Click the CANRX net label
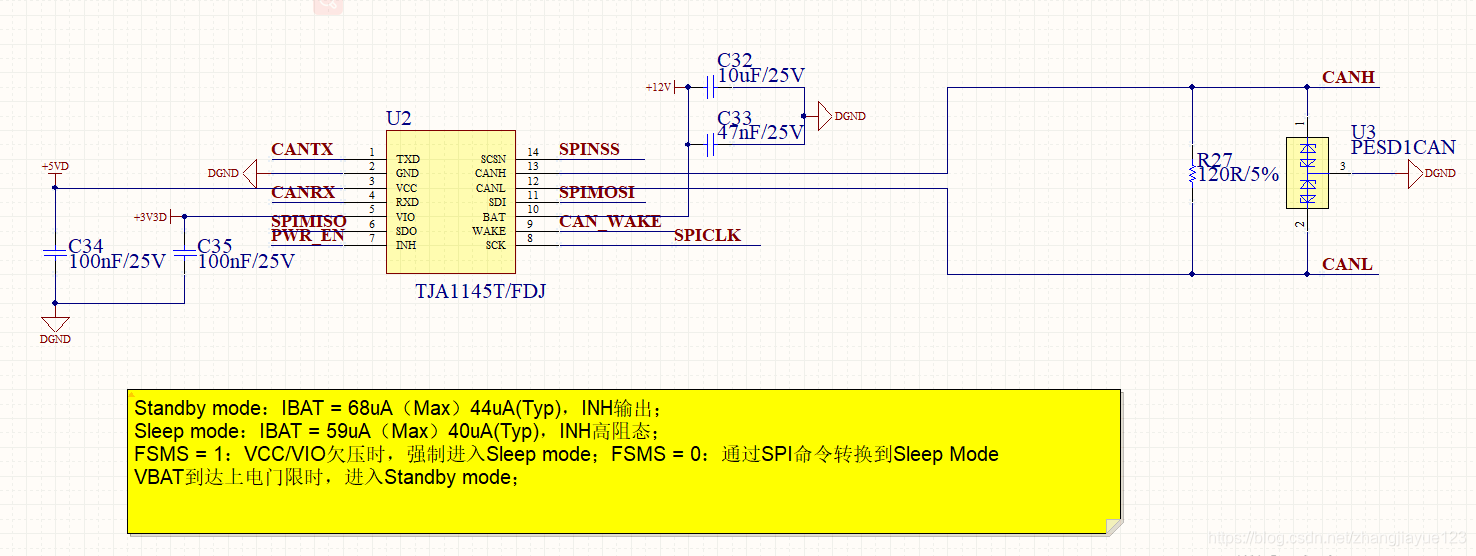The image size is (1476, 556). [303, 192]
